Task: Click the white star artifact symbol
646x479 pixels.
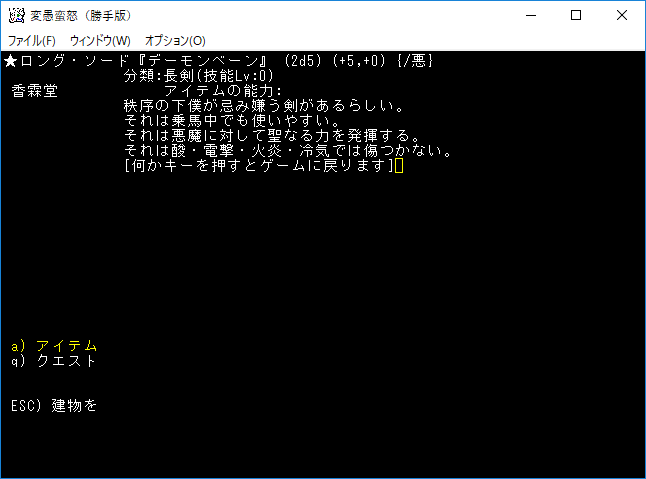Action: coord(10,61)
